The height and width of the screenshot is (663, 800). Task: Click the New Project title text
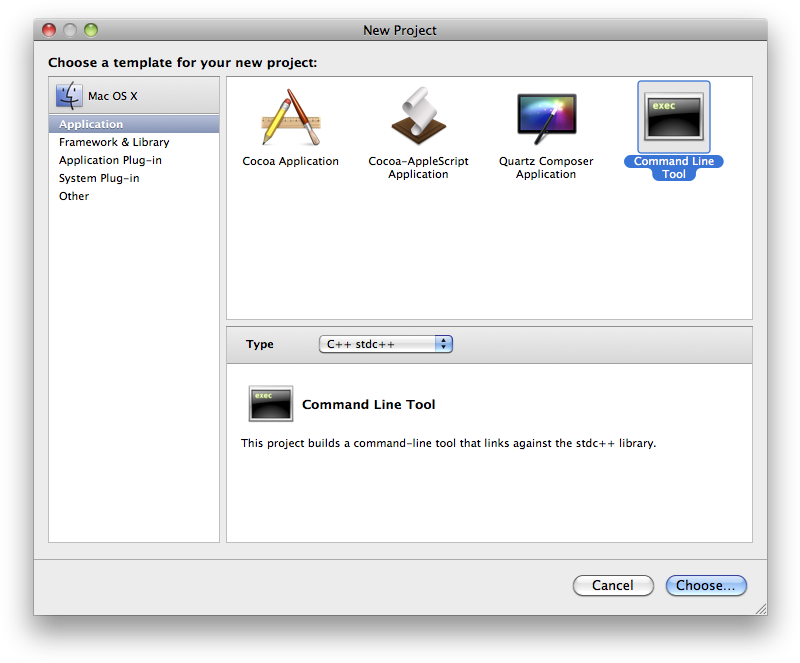[399, 31]
